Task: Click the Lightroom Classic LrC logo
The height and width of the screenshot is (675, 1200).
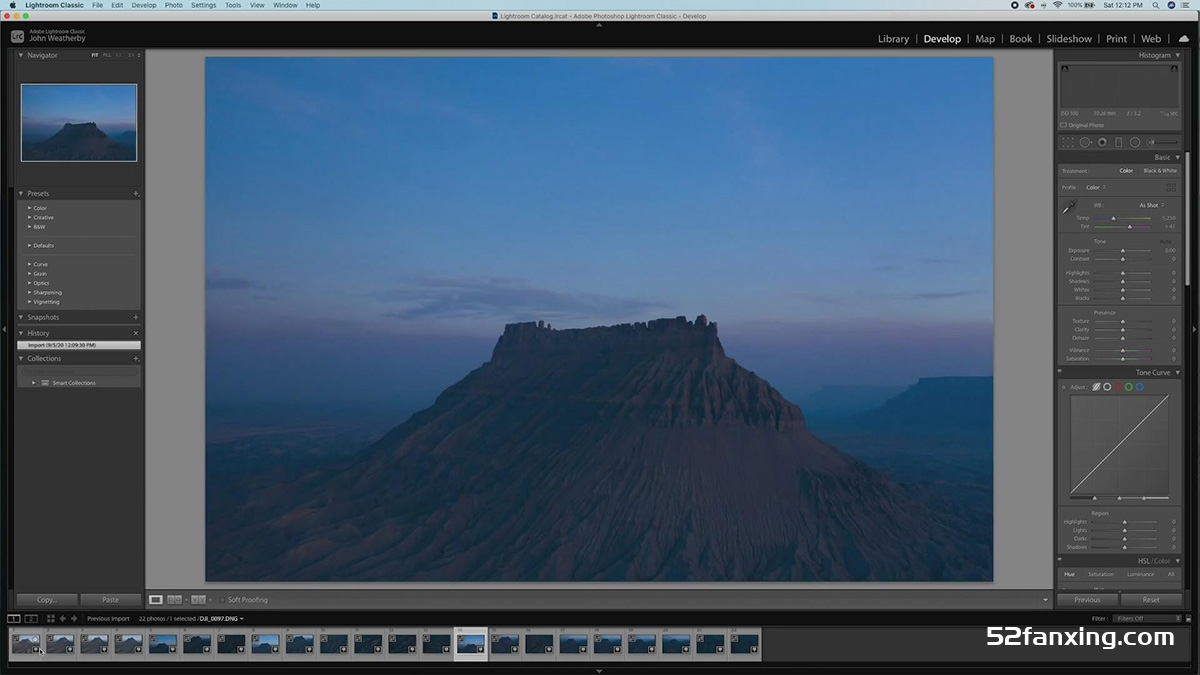Action: pos(17,36)
